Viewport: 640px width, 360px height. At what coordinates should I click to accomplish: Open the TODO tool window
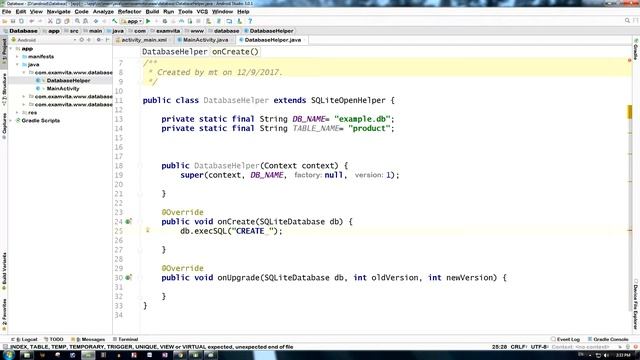point(54,340)
